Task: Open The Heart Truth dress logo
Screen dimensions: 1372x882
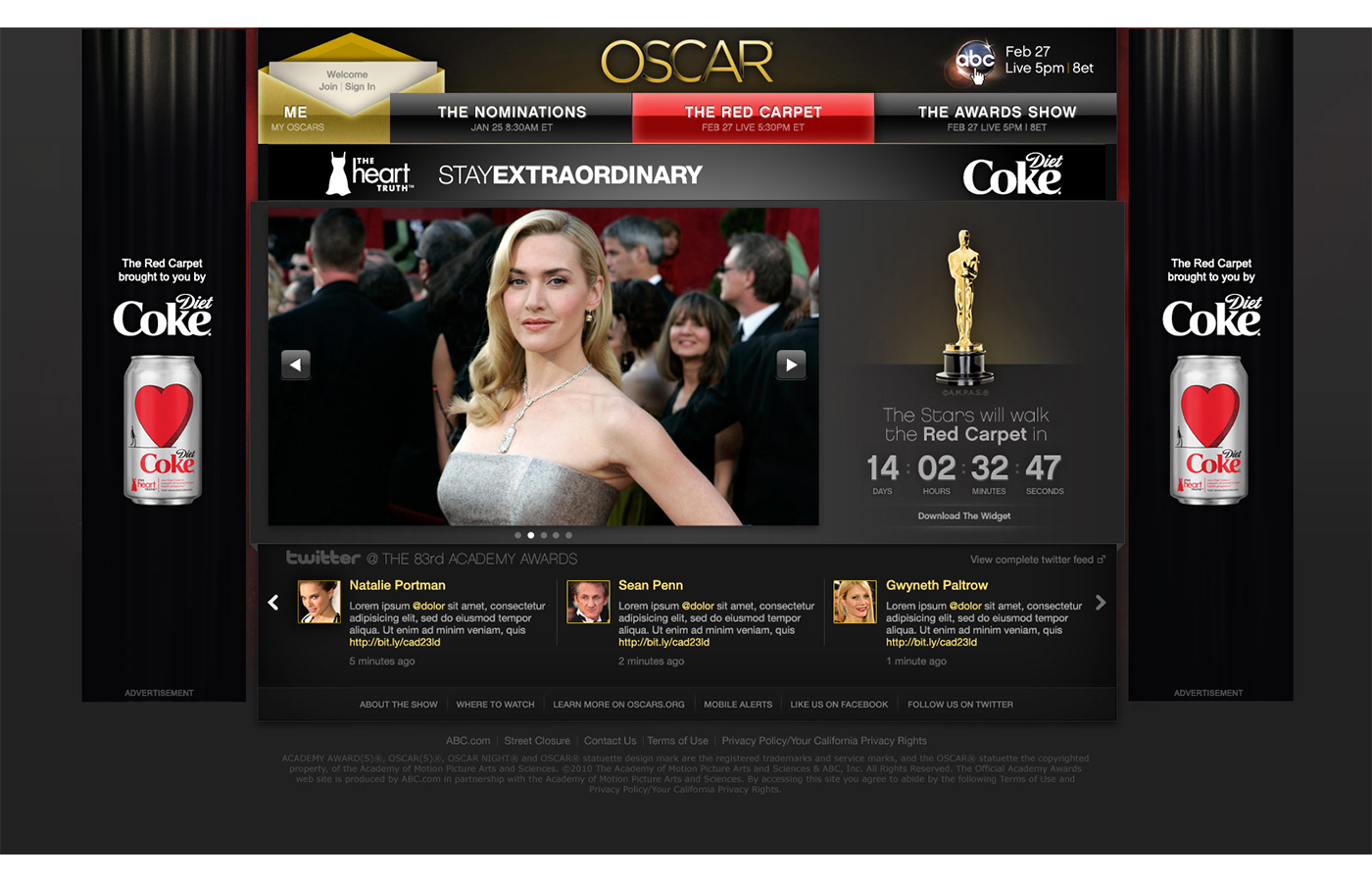Action: 370,173
